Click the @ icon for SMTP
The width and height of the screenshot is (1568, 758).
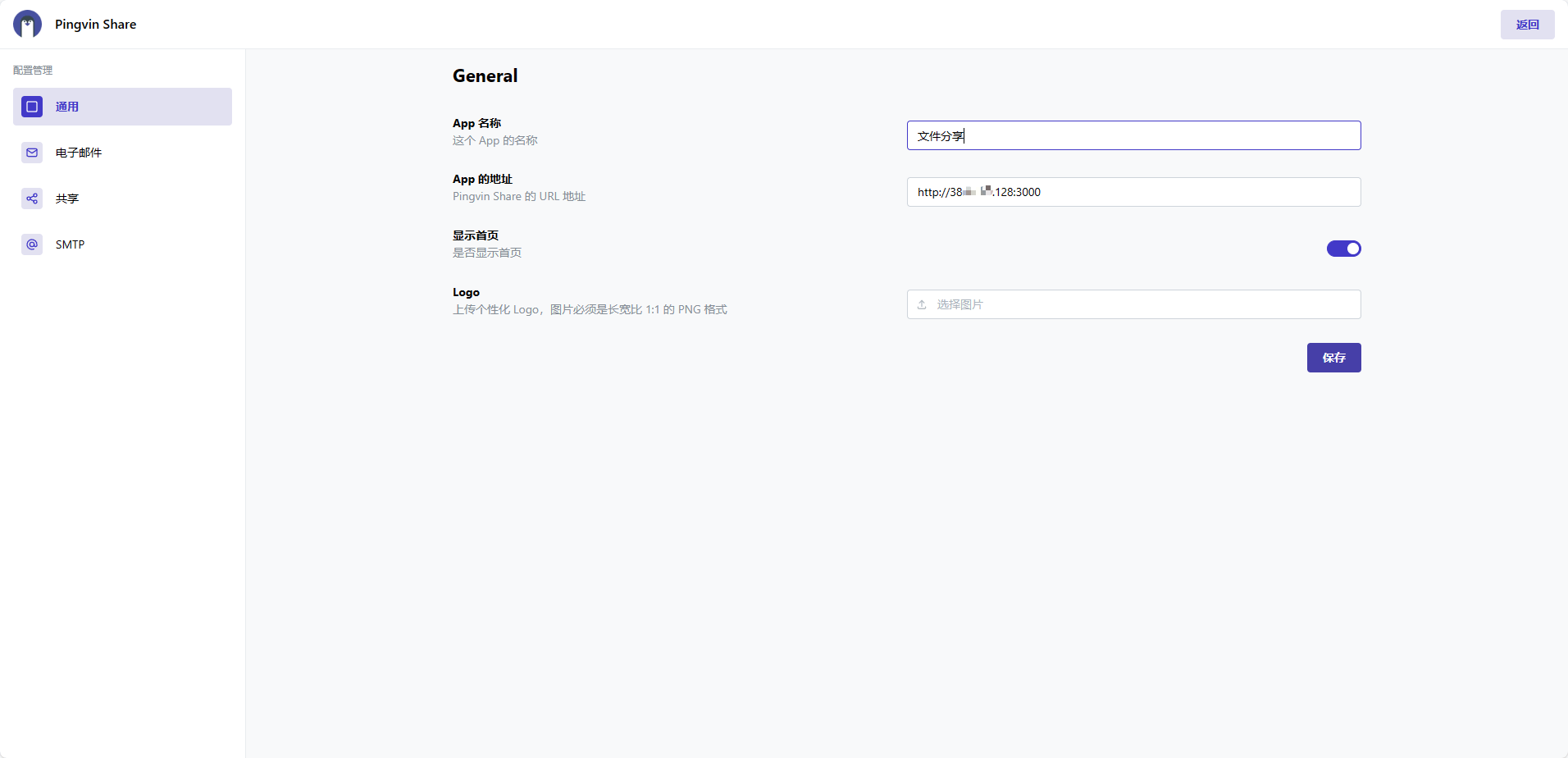point(32,244)
